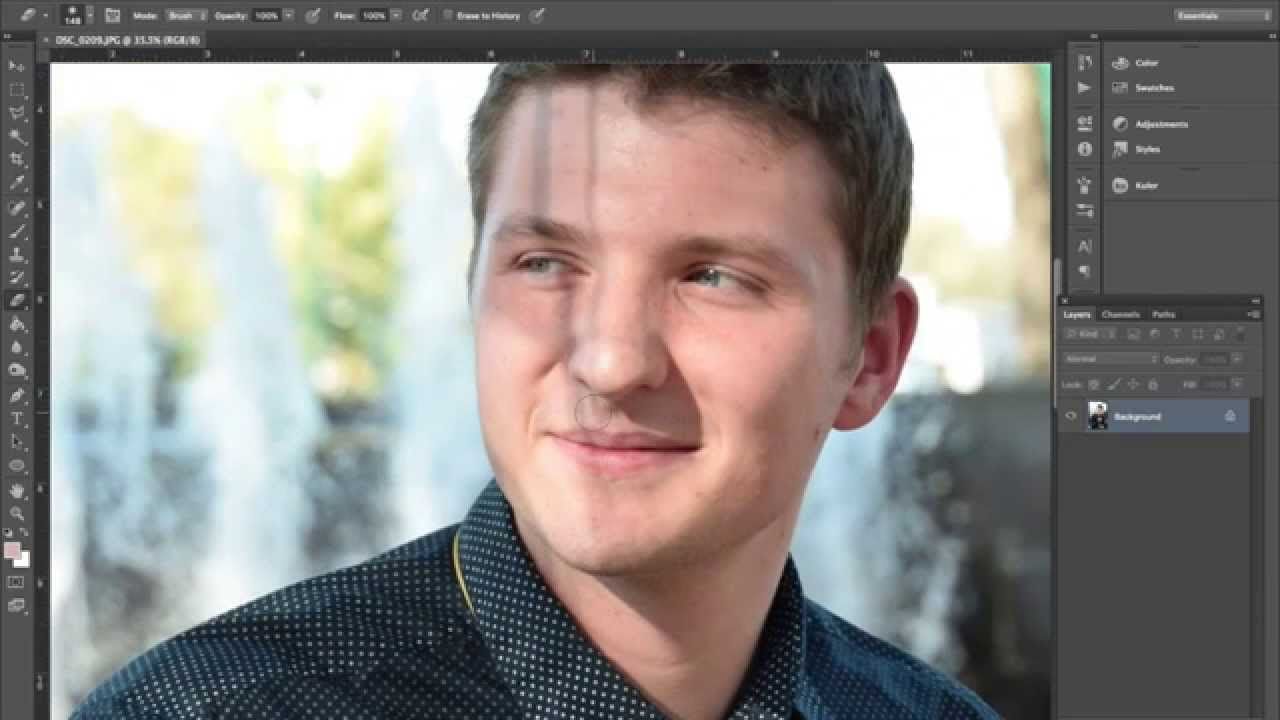Select the Background layer thumbnail

[x=1097, y=416]
